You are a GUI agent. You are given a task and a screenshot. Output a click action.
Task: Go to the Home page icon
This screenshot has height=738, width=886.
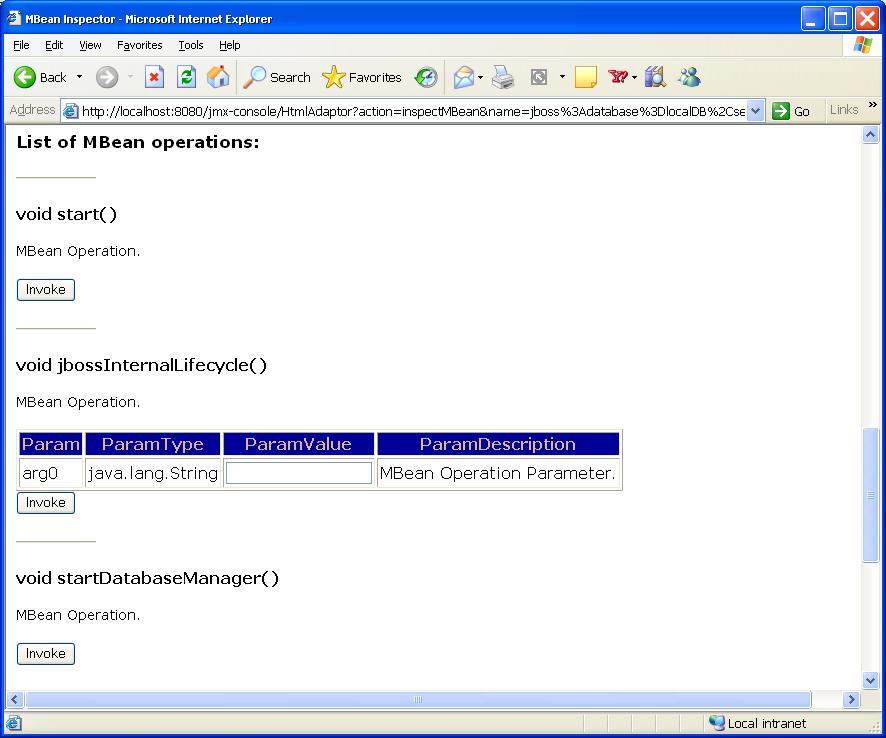click(217, 77)
